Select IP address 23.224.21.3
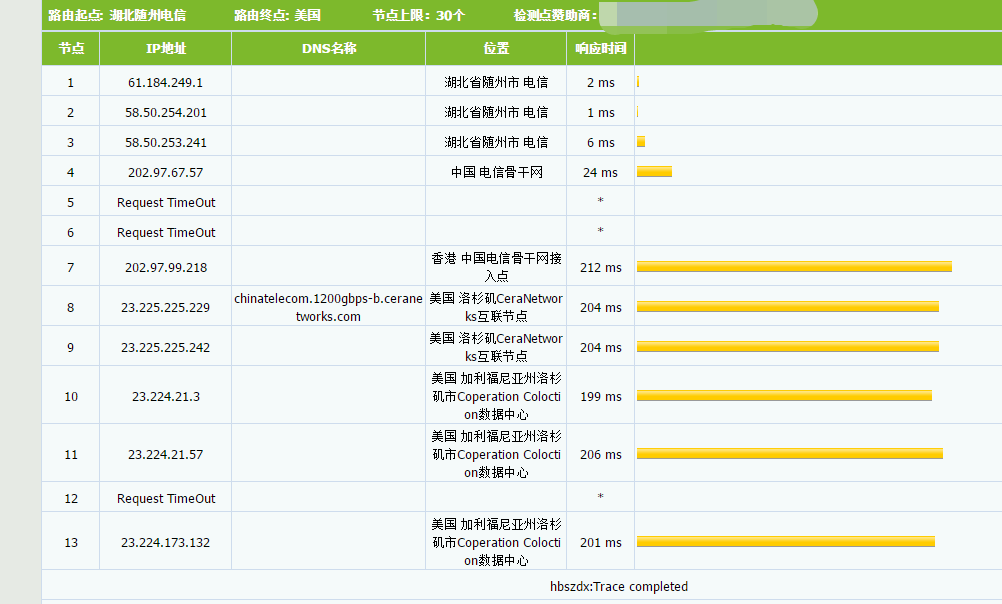 (166, 397)
